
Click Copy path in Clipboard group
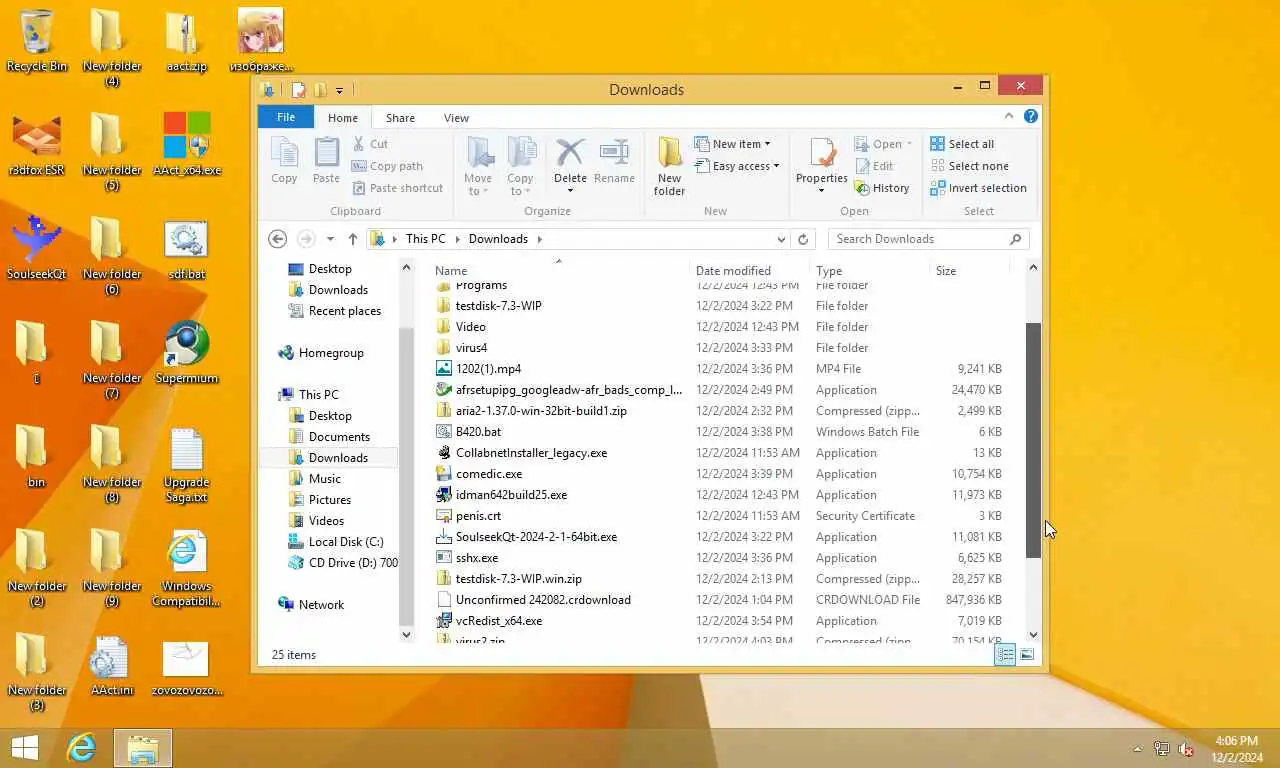(388, 166)
